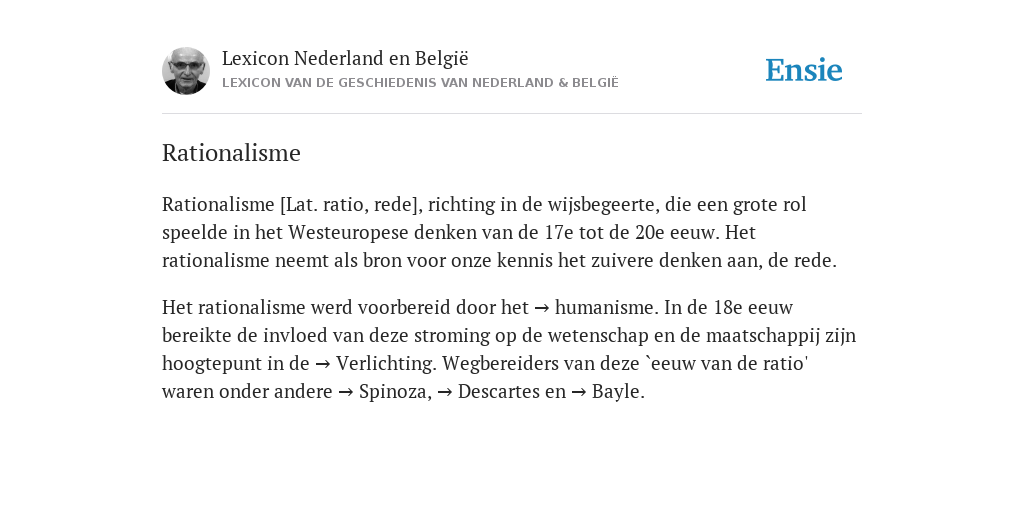Click the author avatar photo
This screenshot has width=1024, height=512.
185,71
